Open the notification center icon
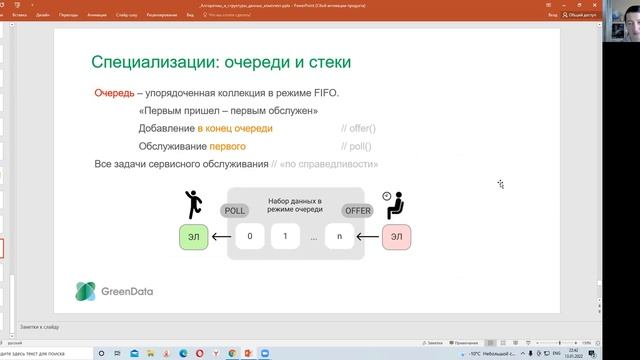Screen dimensions: 640x360 click(x=592, y=353)
